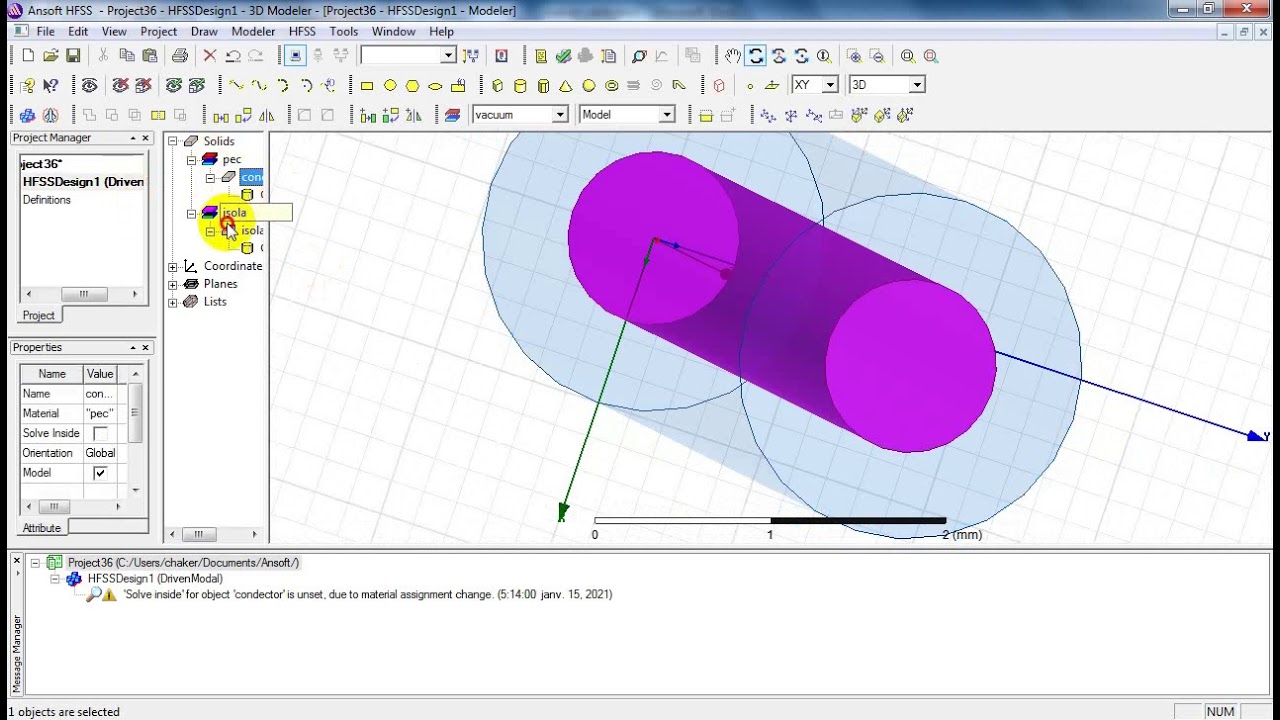
Task: Create a new project with the New icon
Action: tap(28, 56)
